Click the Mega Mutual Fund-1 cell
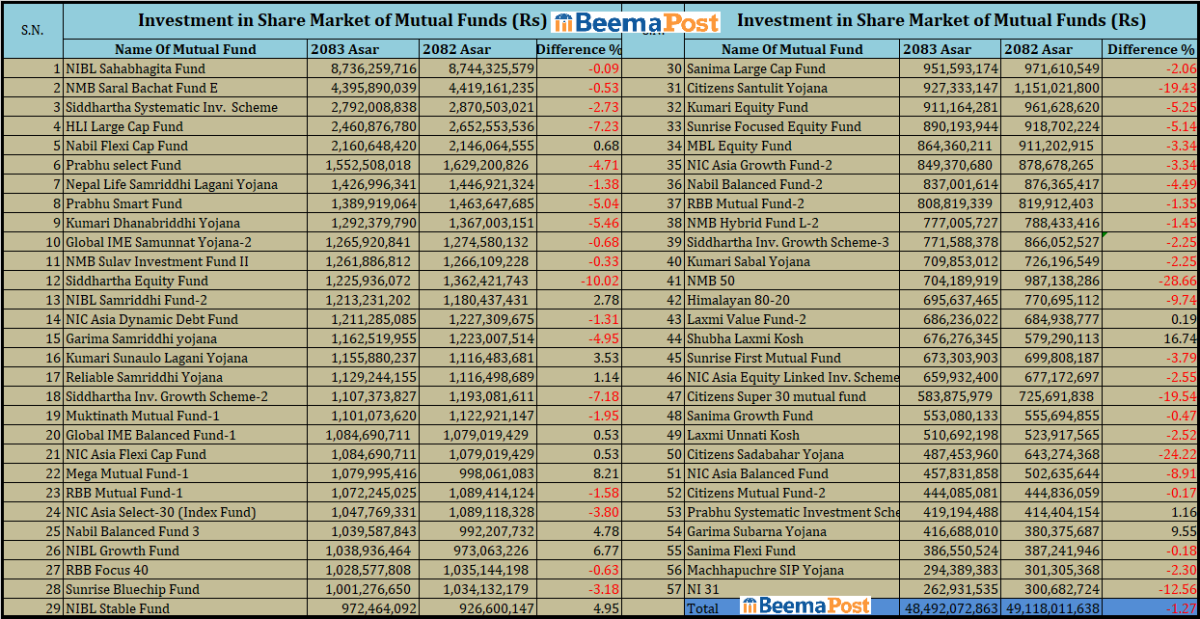Screen dimensions: 1200x619 click(185, 473)
